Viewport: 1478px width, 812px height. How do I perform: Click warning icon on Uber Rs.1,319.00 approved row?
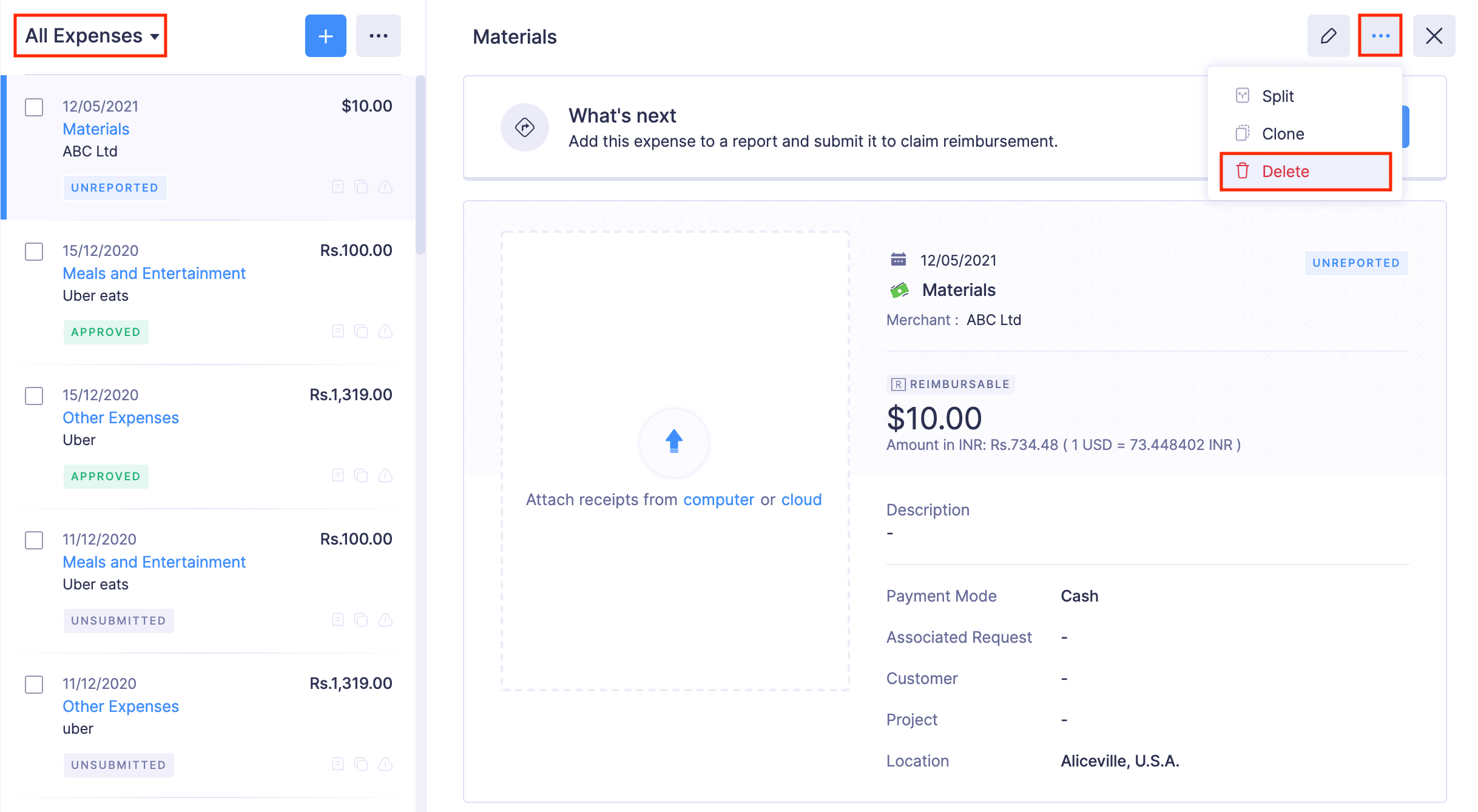(385, 475)
